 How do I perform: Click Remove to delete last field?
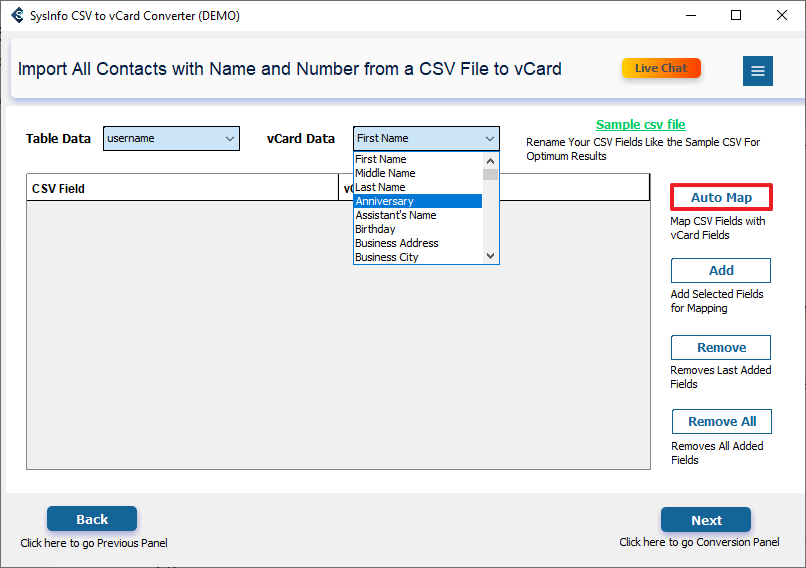coord(721,347)
